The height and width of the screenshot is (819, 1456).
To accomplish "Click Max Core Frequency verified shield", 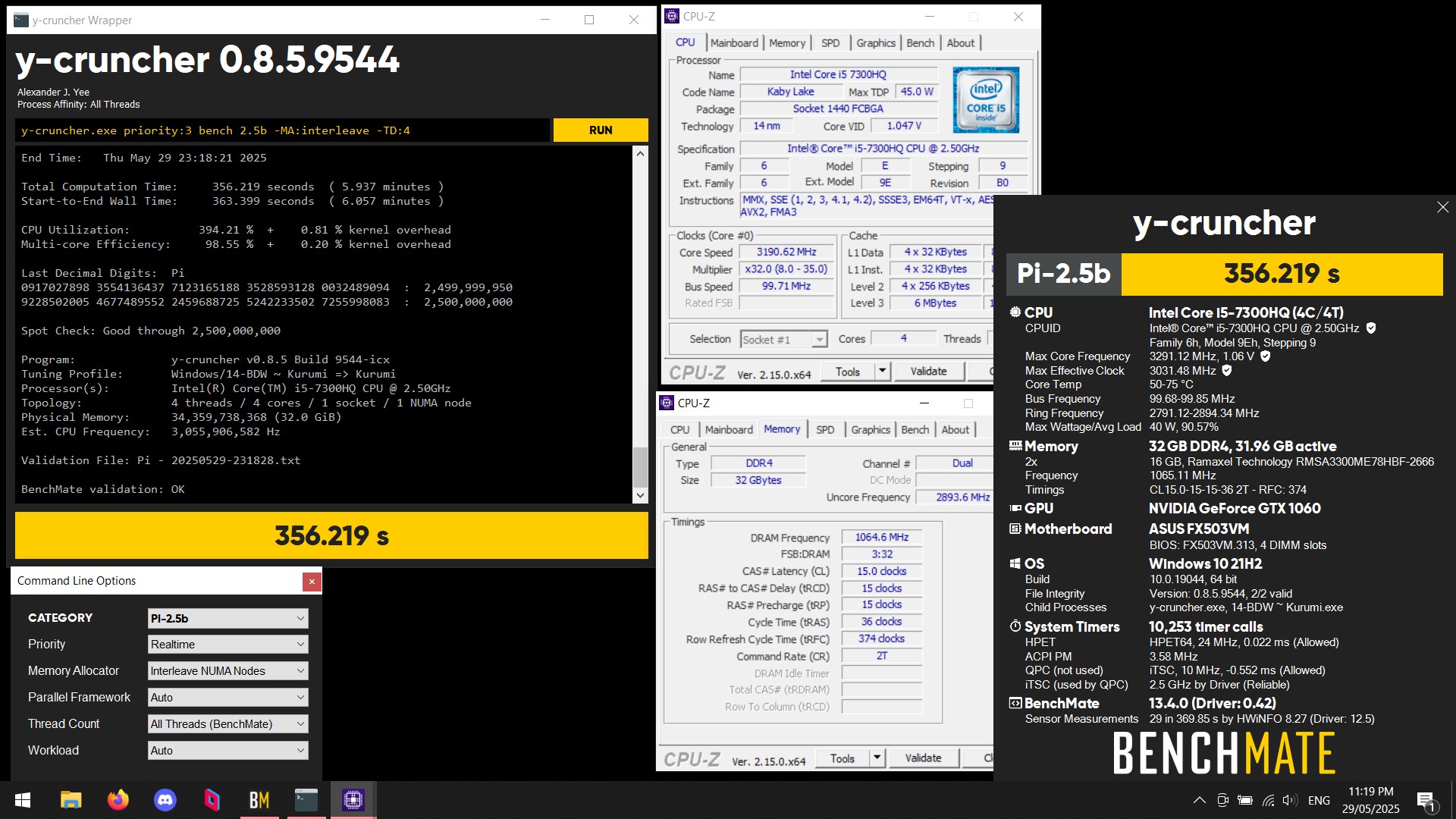I will pyautogui.click(x=1265, y=356).
